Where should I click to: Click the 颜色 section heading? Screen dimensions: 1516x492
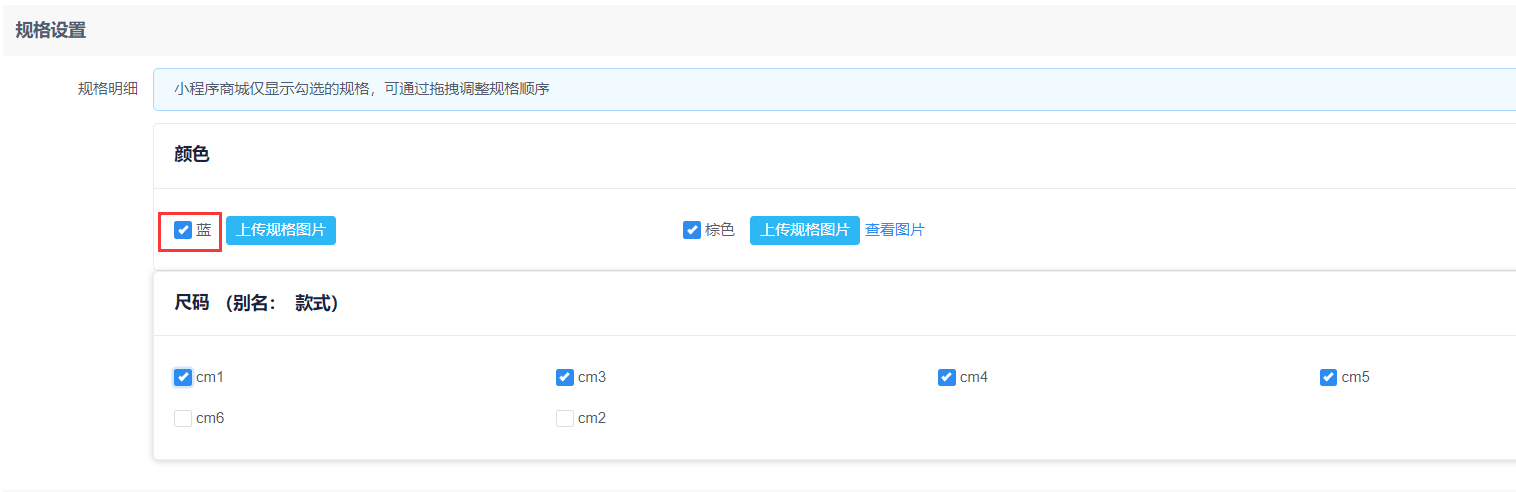192,154
